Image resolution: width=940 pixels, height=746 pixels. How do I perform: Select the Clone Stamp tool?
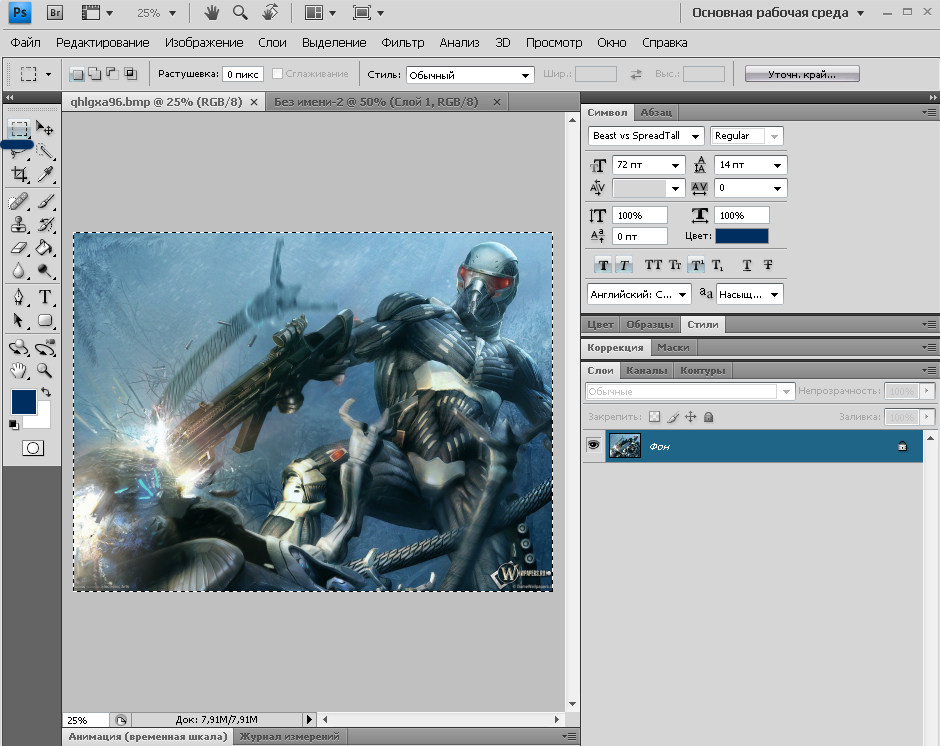point(19,225)
